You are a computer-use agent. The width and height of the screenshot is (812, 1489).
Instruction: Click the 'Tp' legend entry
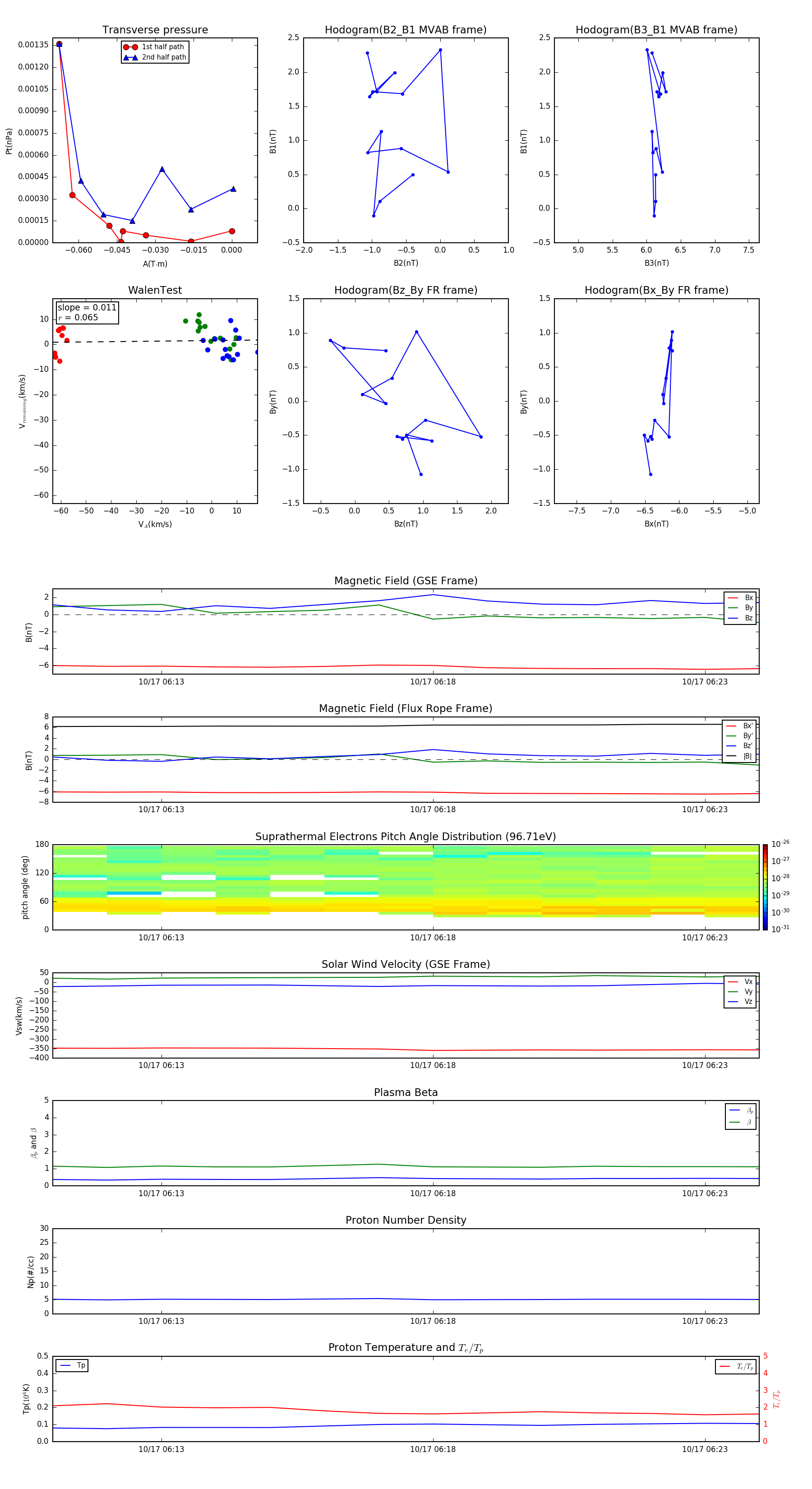point(72,1366)
